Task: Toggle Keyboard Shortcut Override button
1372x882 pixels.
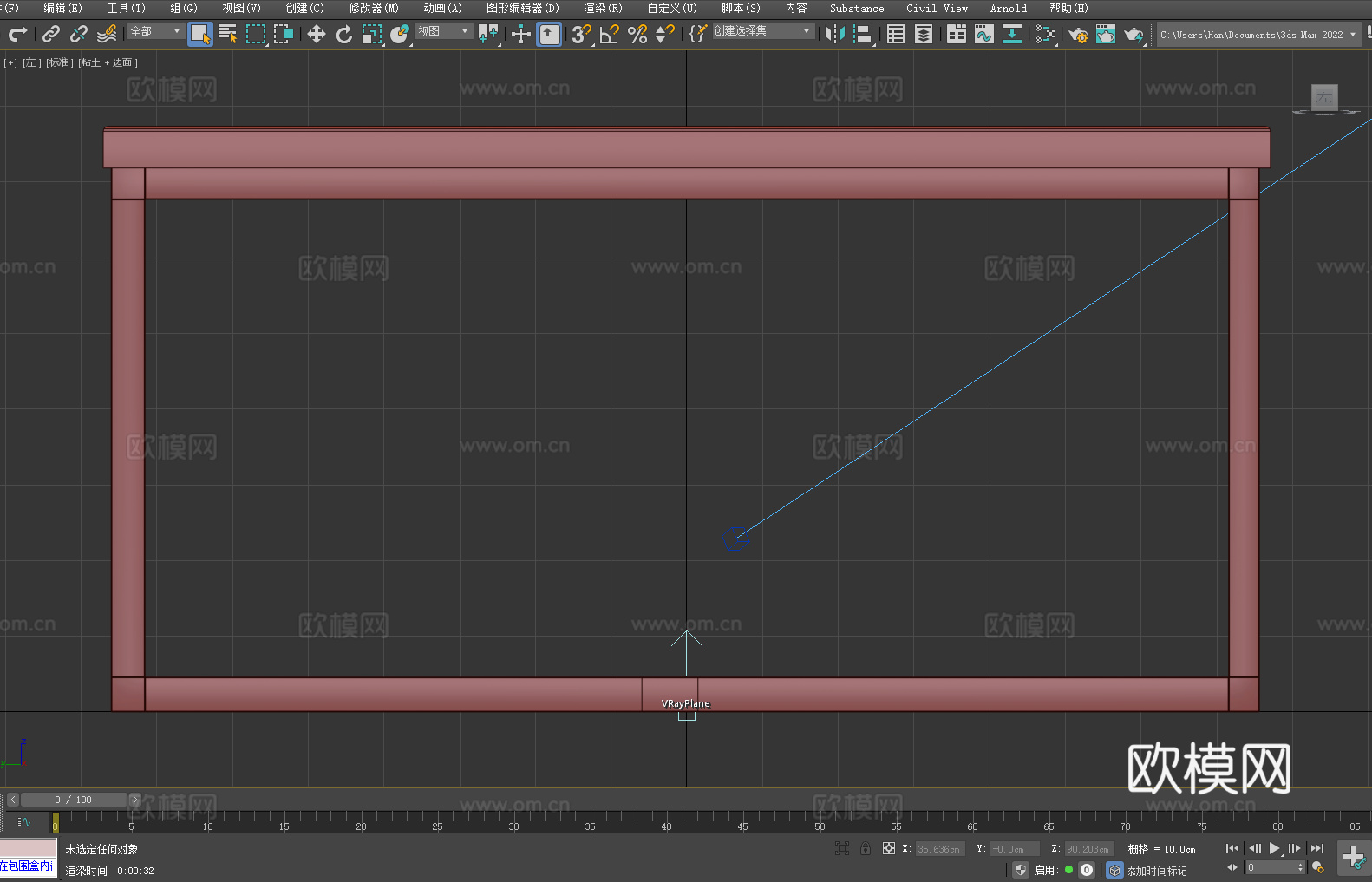Action: click(x=549, y=34)
